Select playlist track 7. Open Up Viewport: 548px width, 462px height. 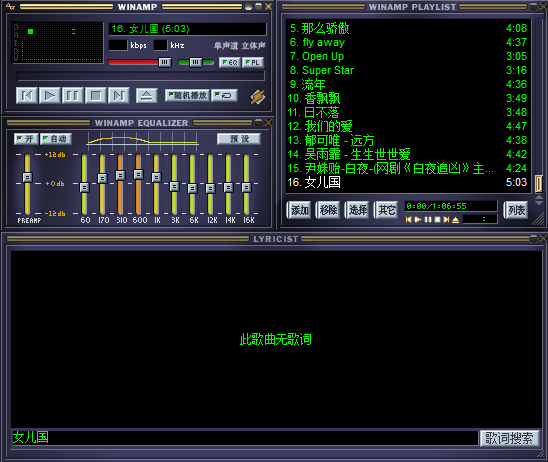pos(408,56)
